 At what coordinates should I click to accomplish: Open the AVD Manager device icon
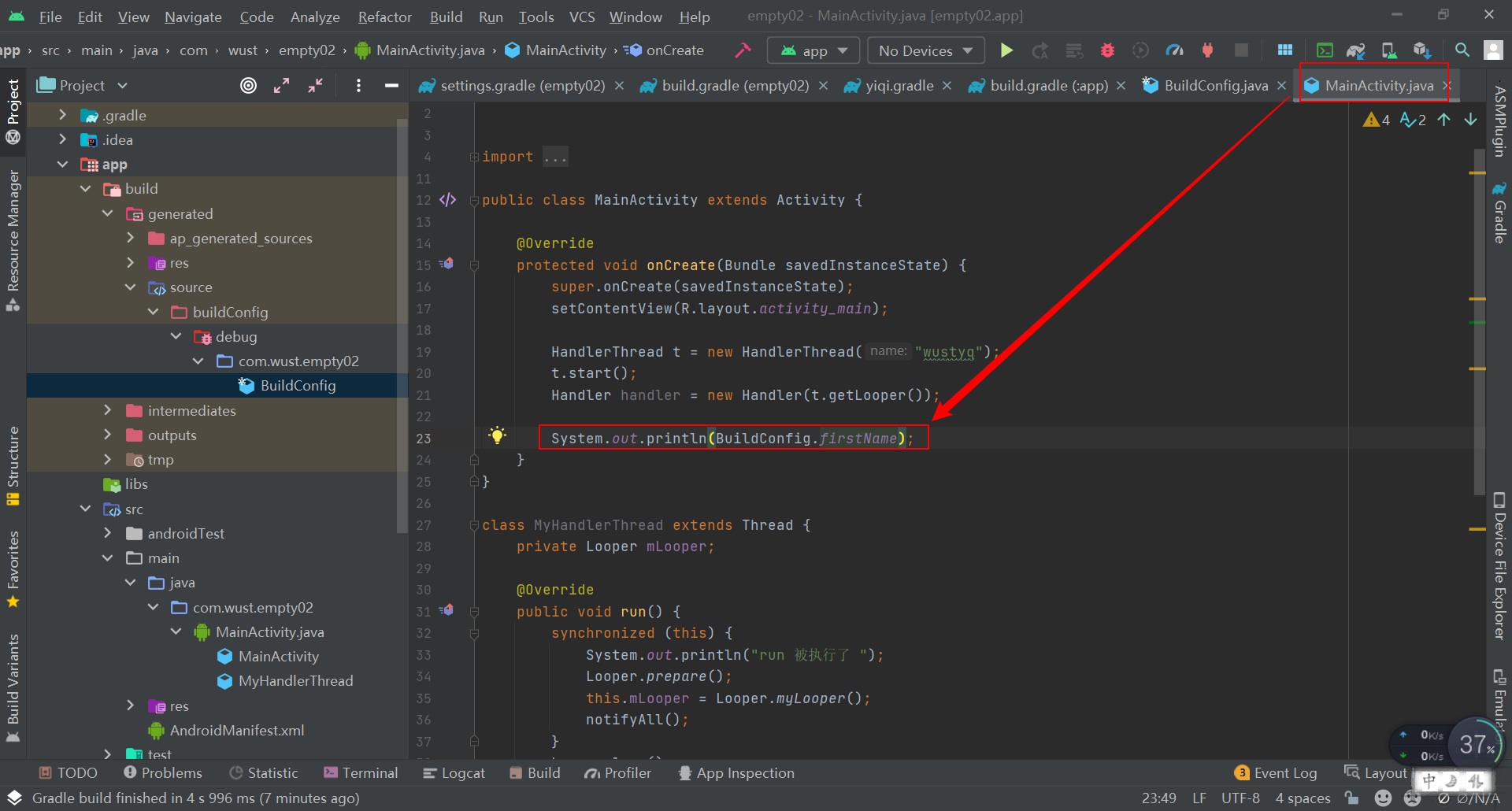point(1388,50)
